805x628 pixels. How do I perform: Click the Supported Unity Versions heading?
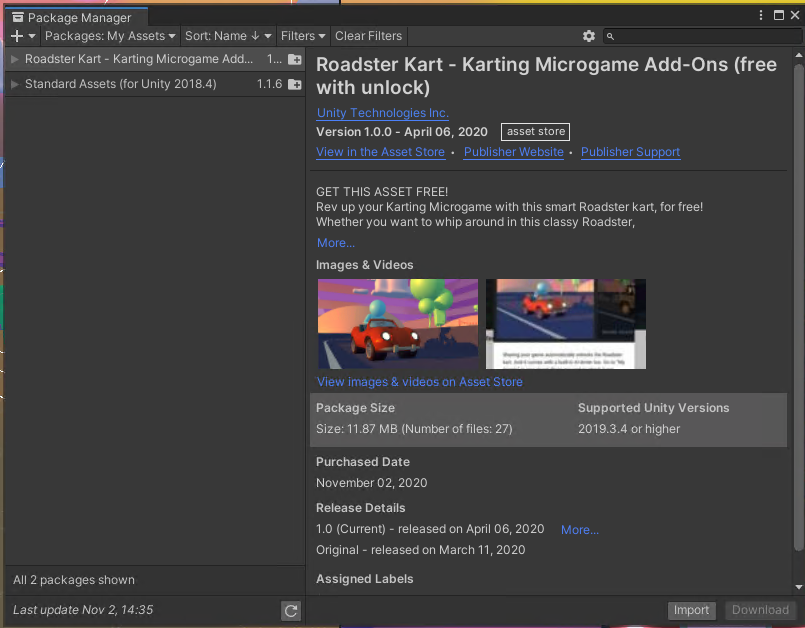tap(654, 408)
